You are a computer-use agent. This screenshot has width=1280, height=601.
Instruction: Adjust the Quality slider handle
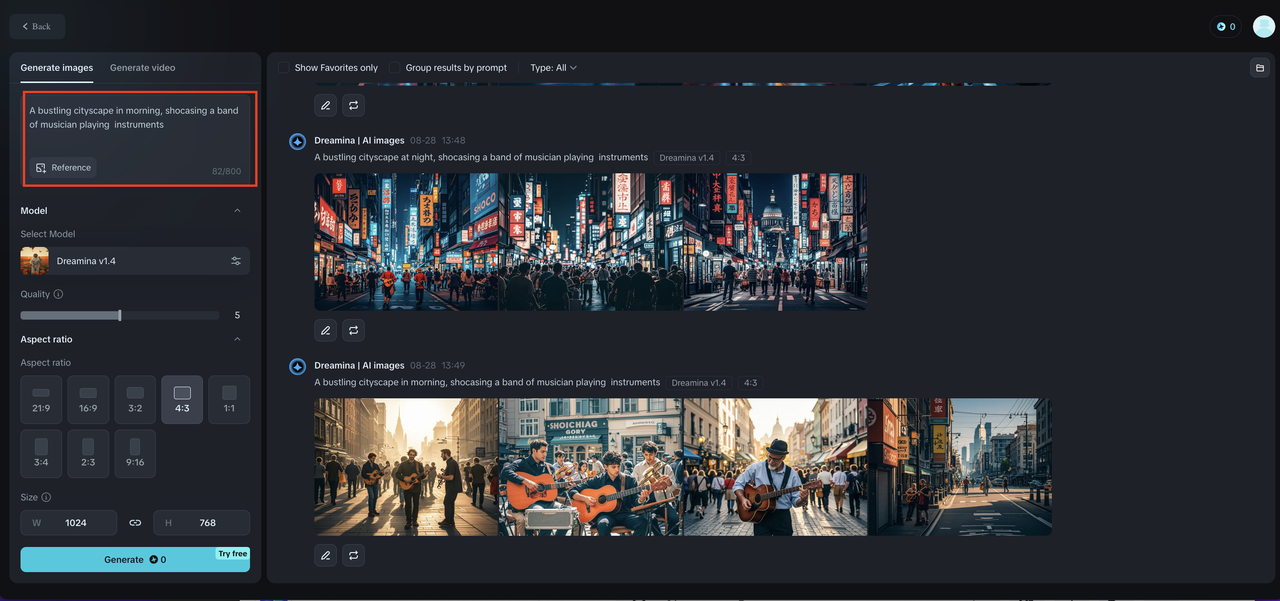(x=120, y=315)
